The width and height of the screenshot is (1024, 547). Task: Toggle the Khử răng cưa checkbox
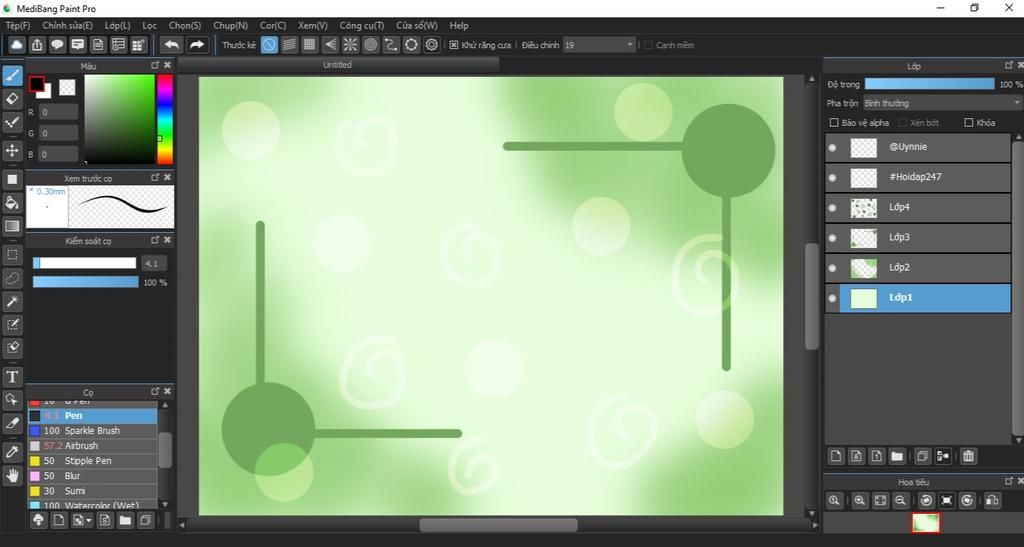tap(454, 45)
